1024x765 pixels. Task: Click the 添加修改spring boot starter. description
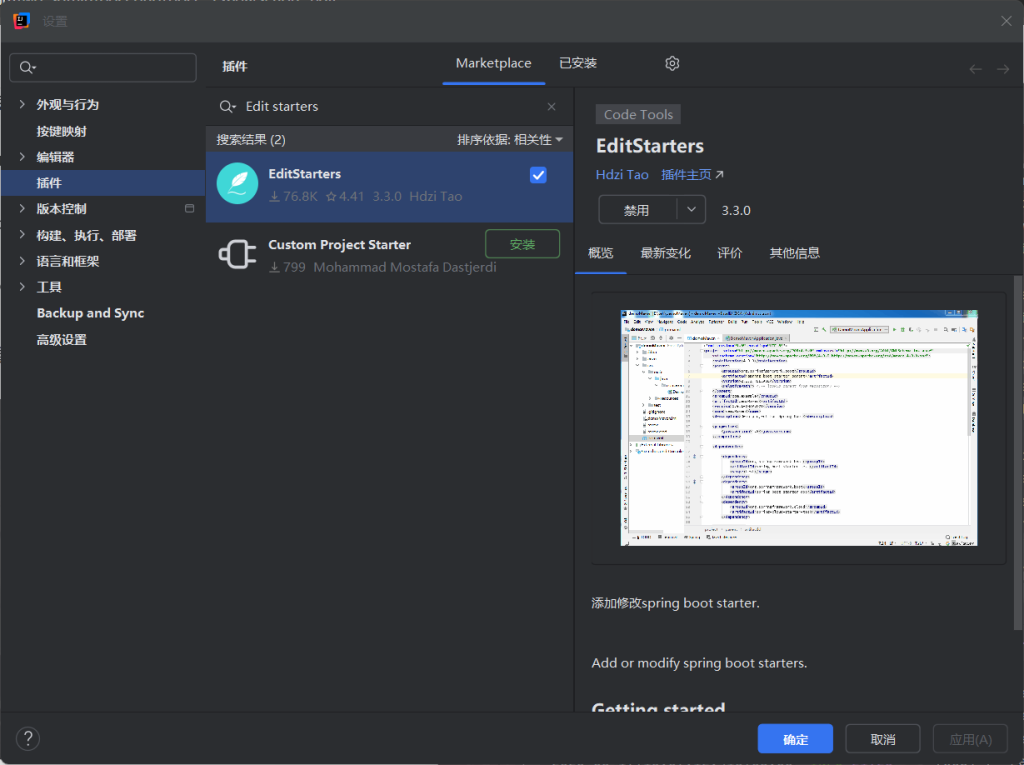pos(675,603)
